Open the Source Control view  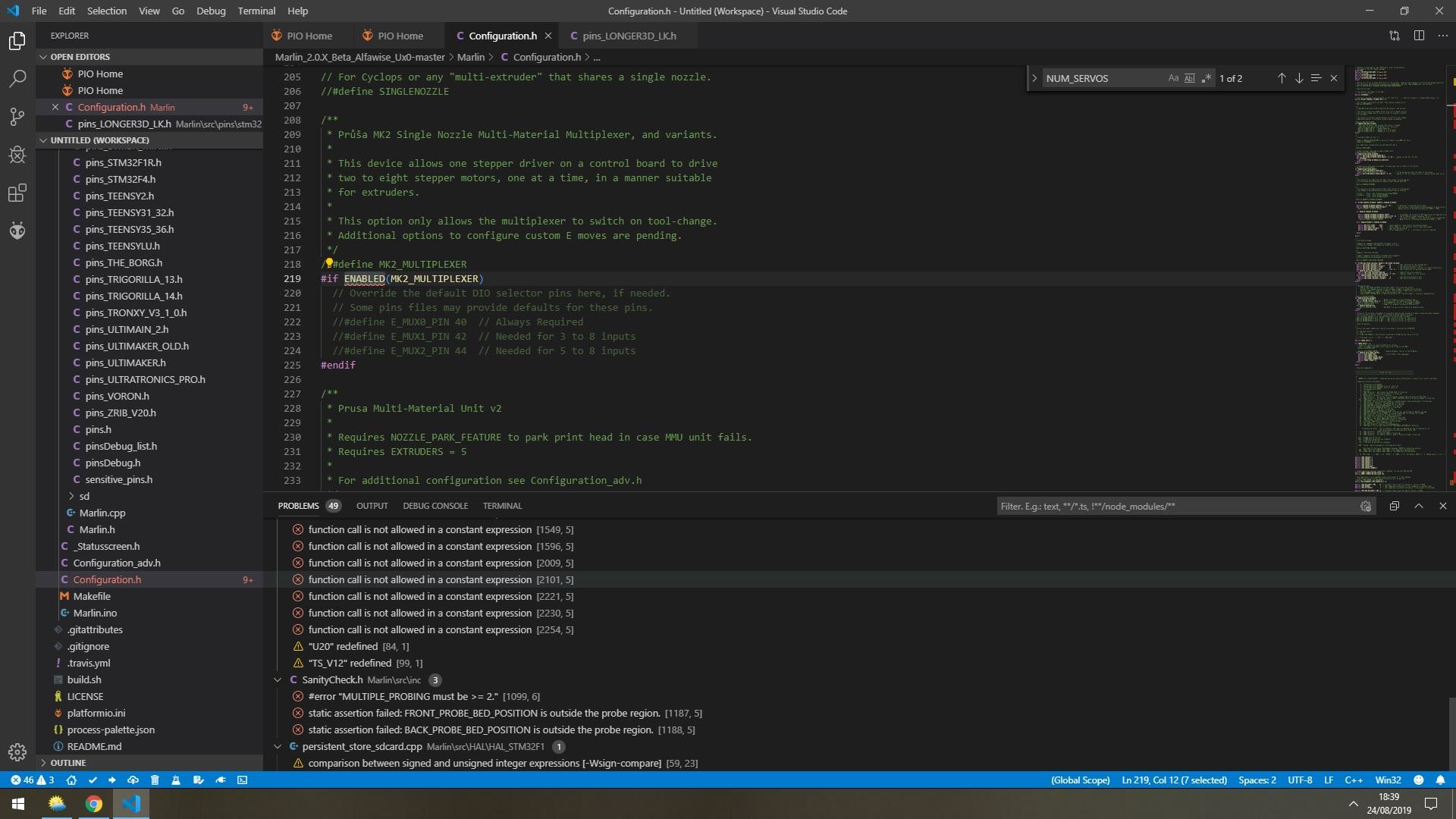[17, 117]
